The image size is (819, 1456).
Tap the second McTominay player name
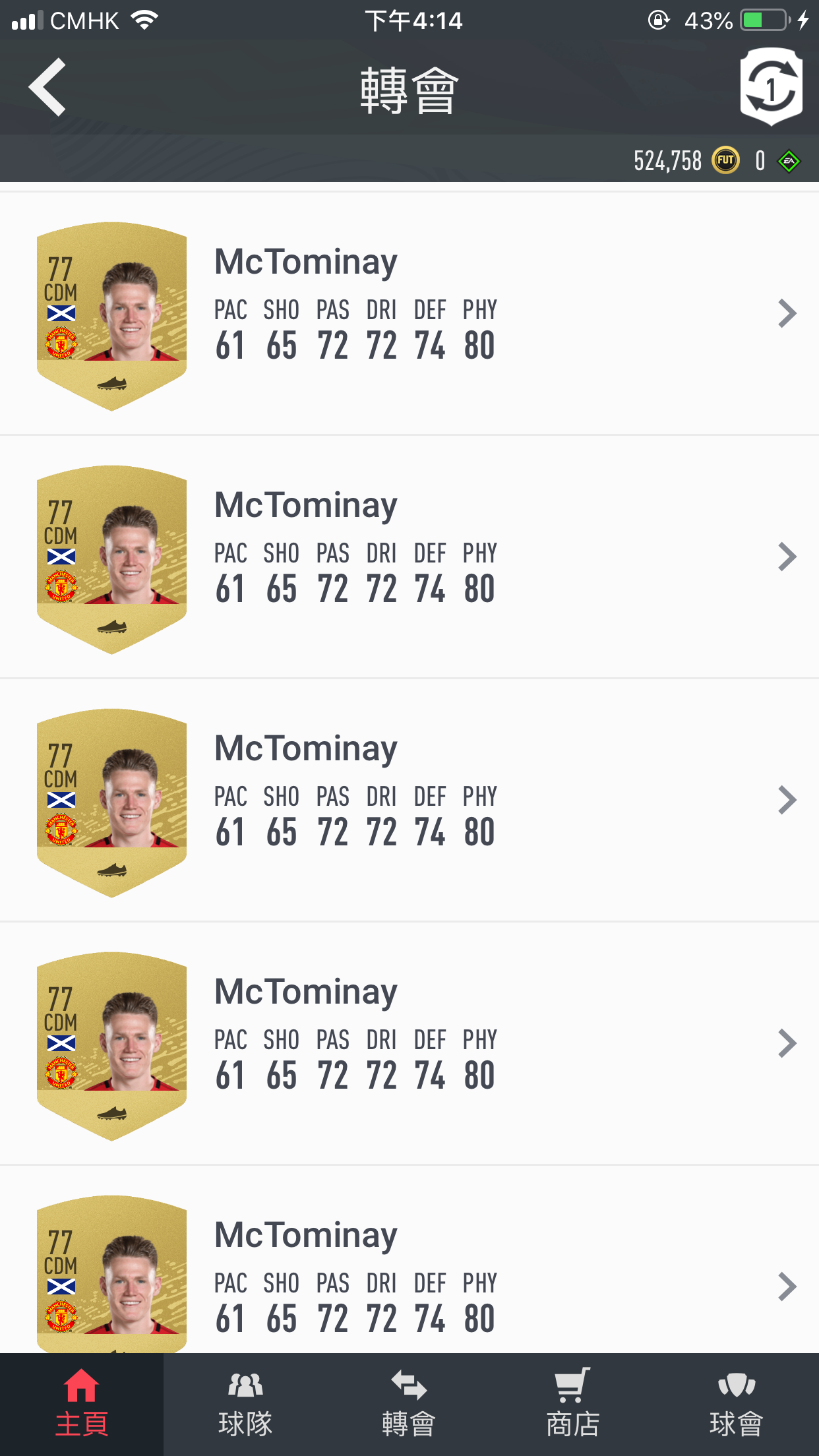(306, 506)
